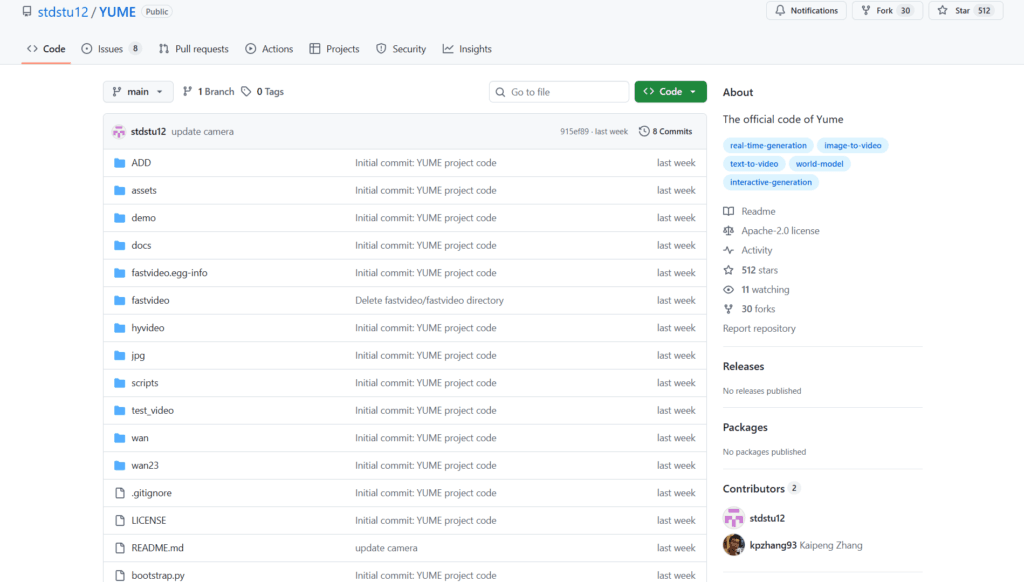The image size is (1024, 582).
Task: Click the real-time-generation topic tag
Action: pos(767,146)
